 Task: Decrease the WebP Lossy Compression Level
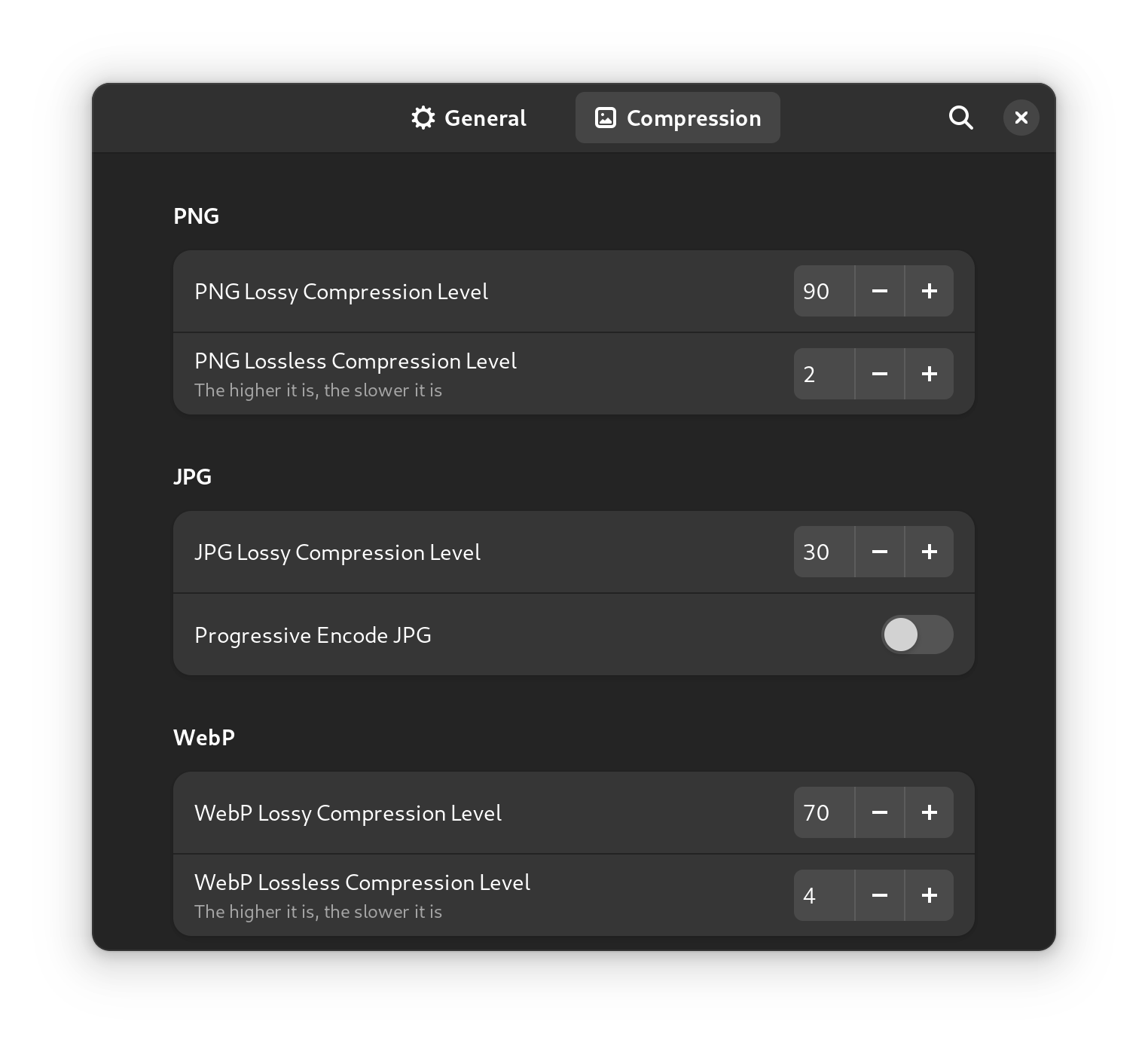879,812
